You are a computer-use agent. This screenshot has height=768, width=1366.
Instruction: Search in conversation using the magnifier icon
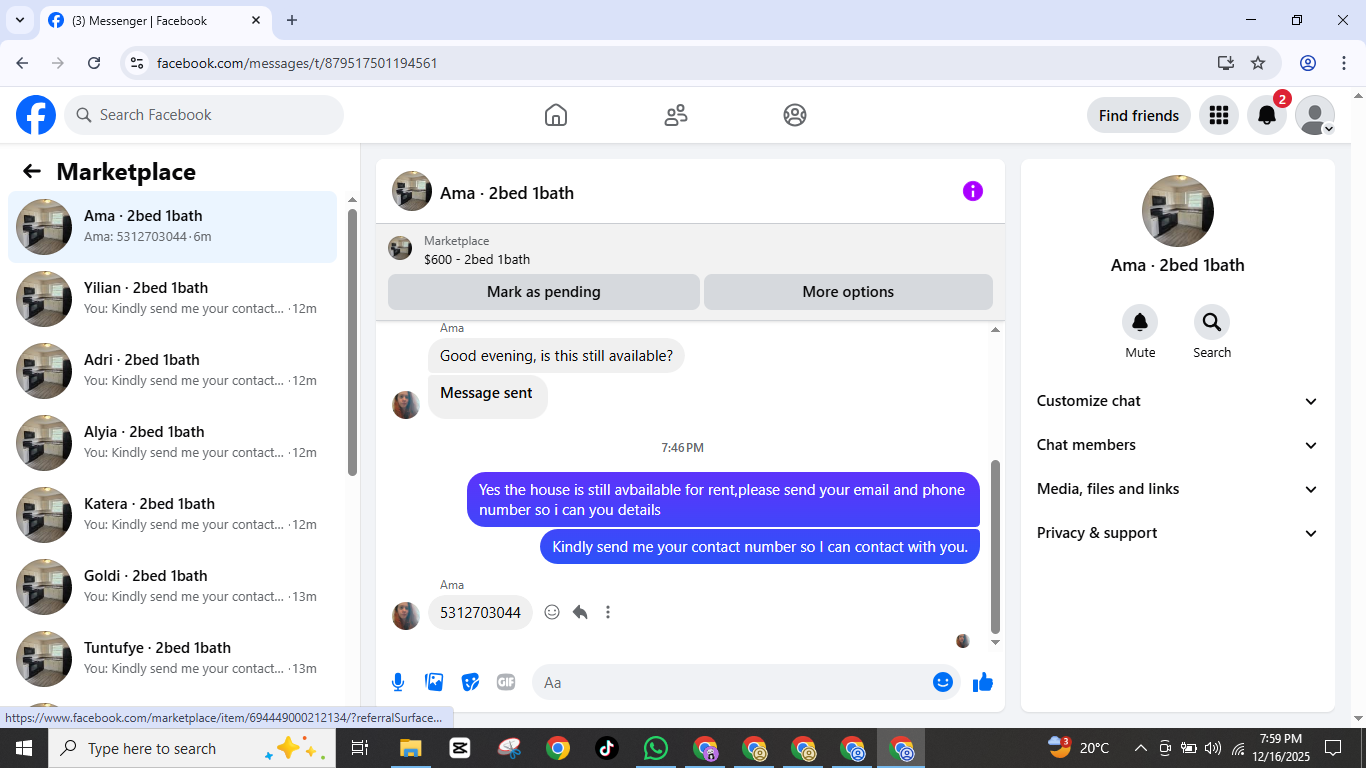pos(1212,322)
